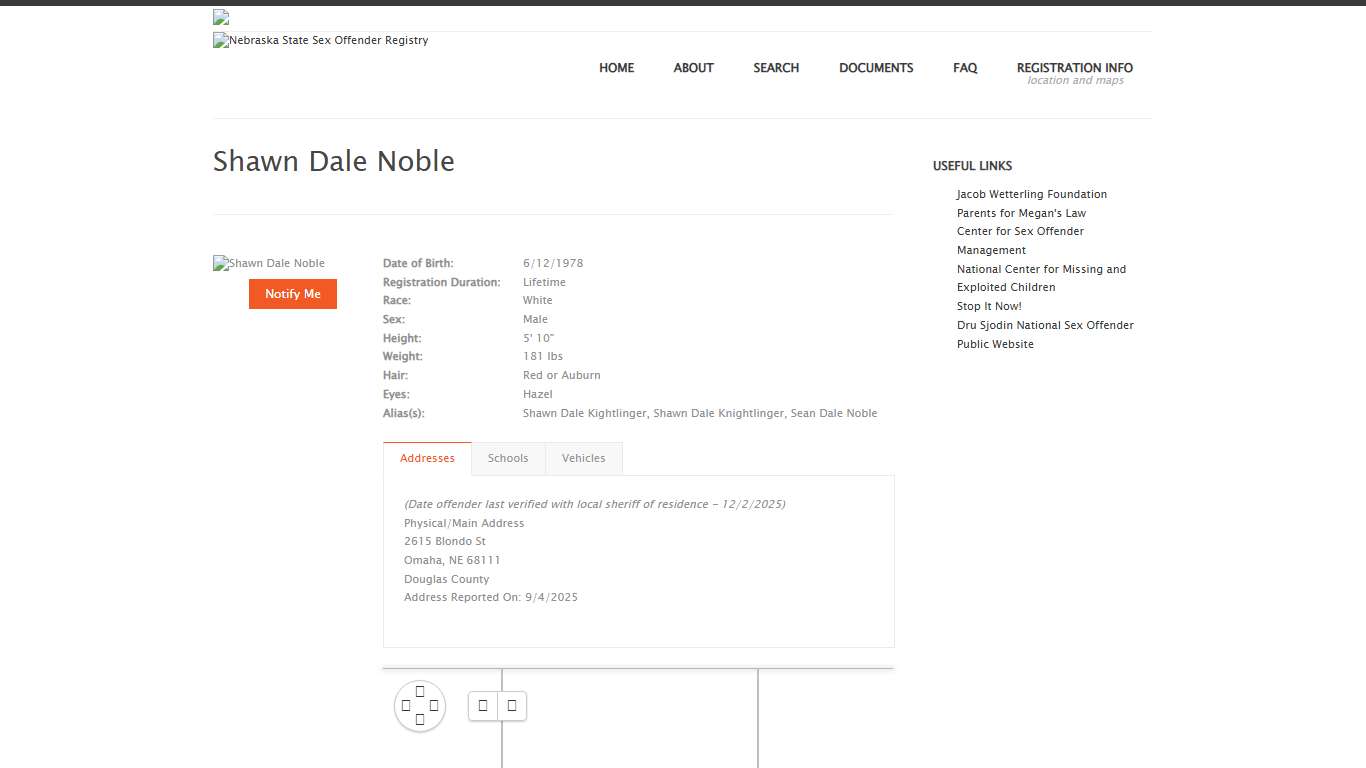Pan the map down using compass control
This screenshot has height=768, width=1366.
pos(420,721)
